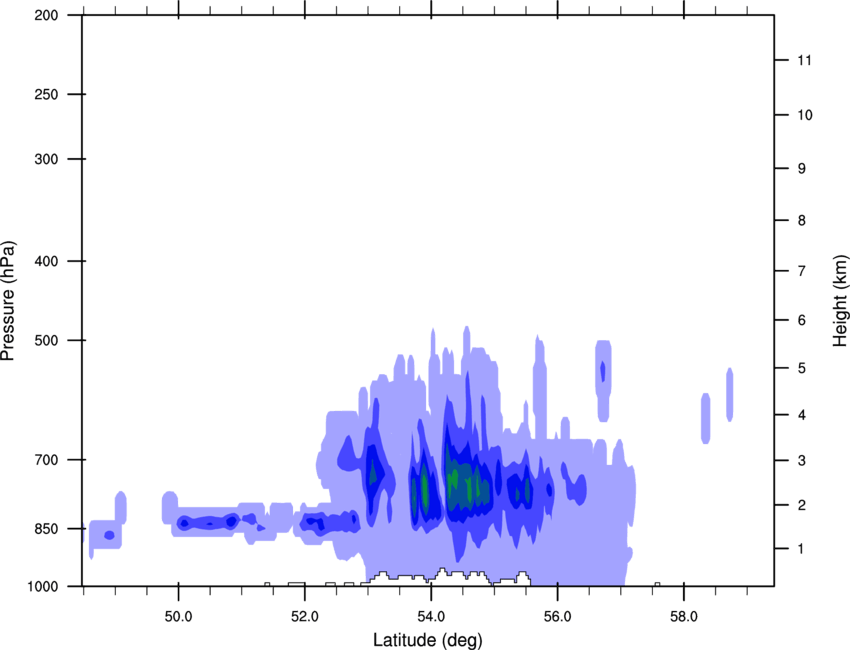
Task: Click the 56.0 latitude tick label
Action: (x=558, y=617)
